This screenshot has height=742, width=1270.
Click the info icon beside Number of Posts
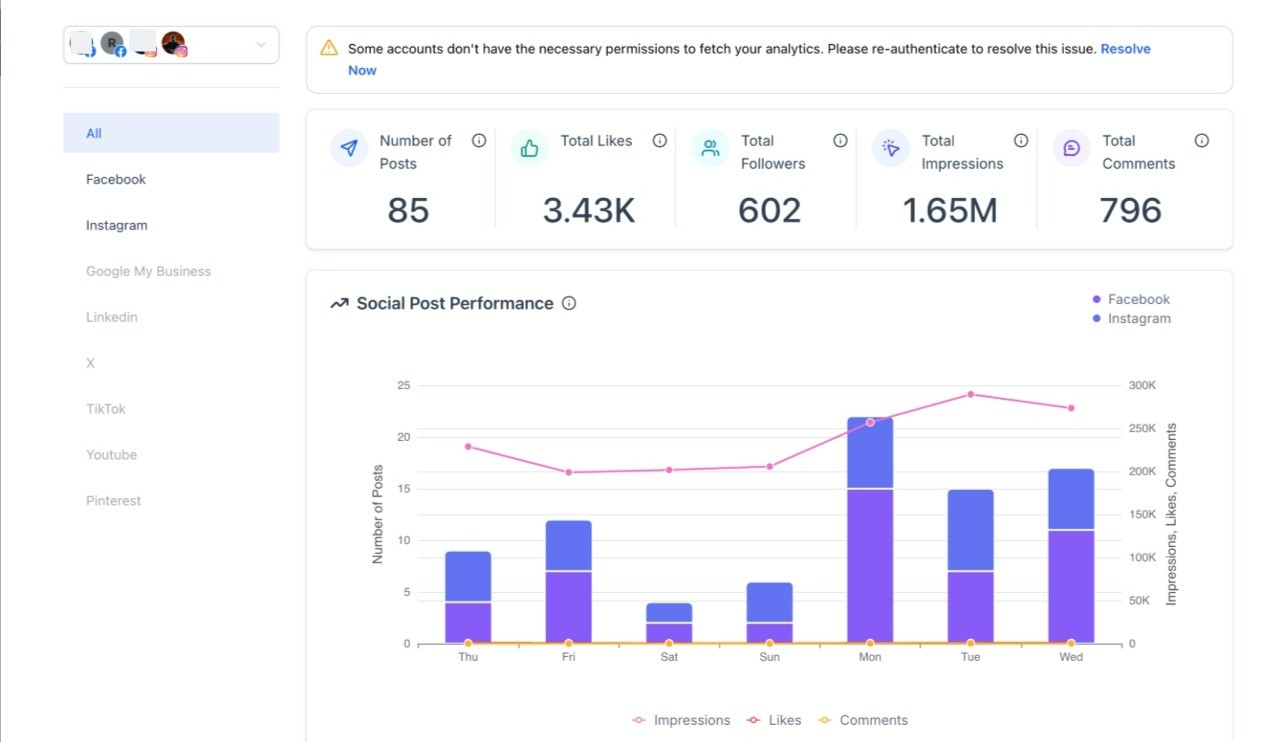tap(479, 141)
